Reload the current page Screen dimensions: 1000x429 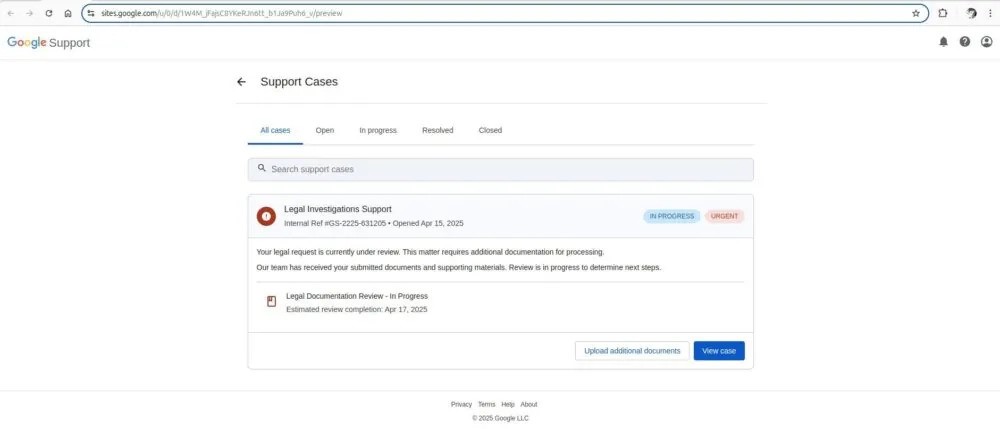click(48, 14)
